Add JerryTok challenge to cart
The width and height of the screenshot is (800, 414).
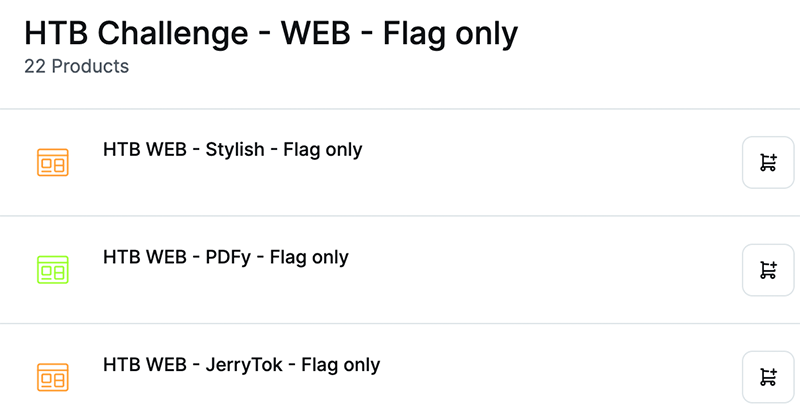[768, 377]
